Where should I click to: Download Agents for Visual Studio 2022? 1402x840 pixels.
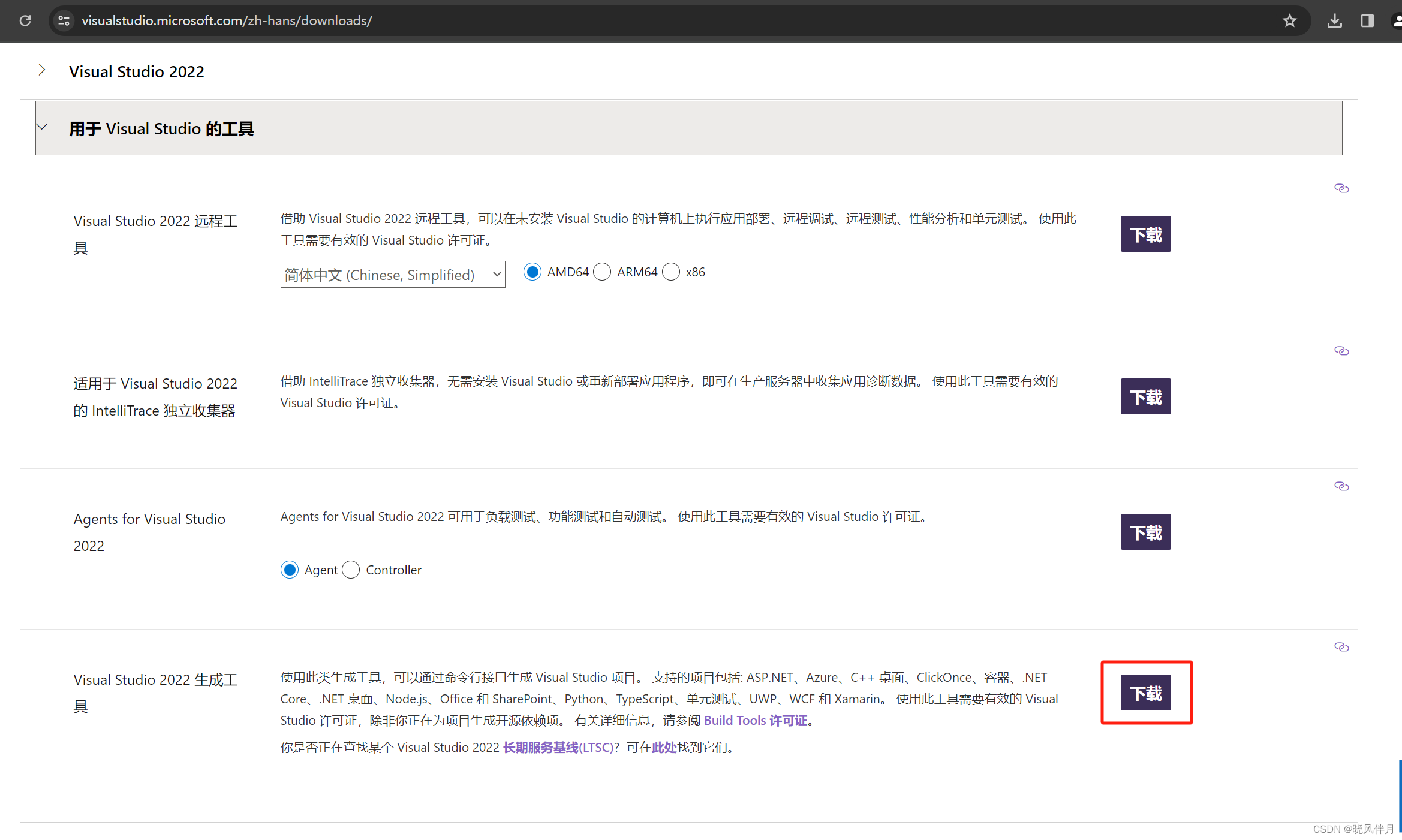pyautogui.click(x=1145, y=532)
